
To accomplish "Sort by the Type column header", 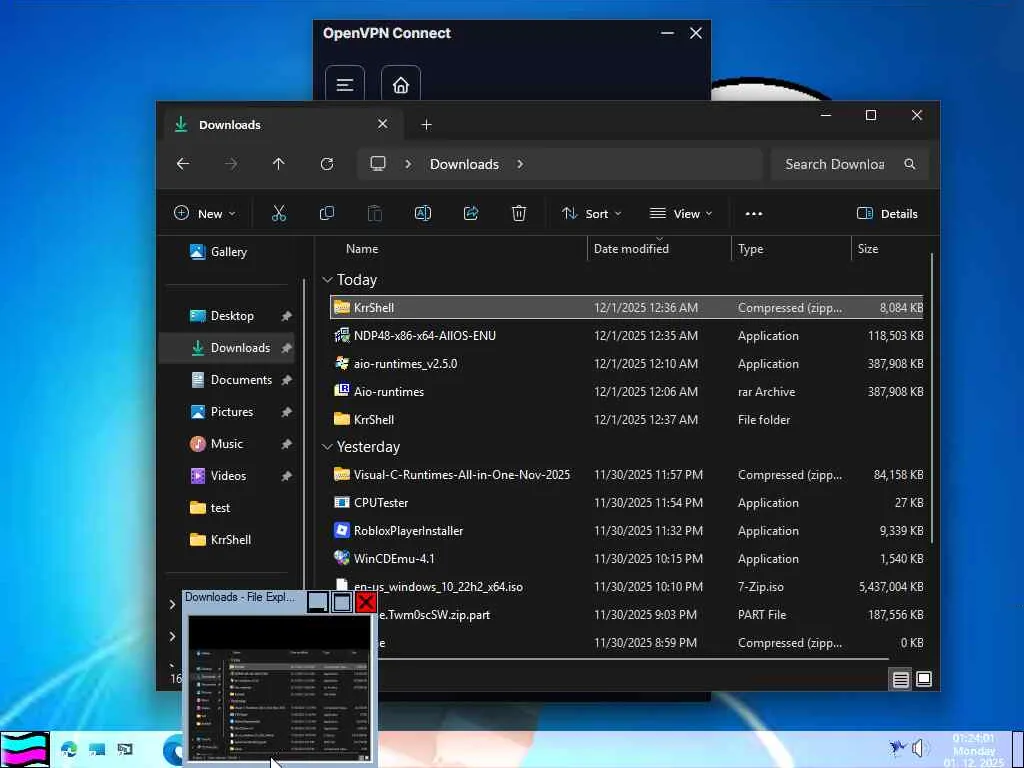I will click(x=750, y=249).
